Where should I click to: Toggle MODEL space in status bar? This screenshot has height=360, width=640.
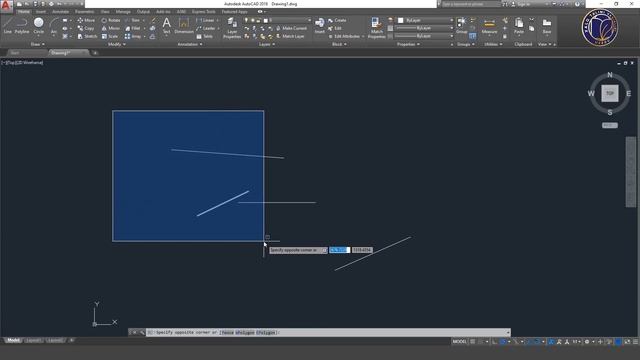click(460, 342)
